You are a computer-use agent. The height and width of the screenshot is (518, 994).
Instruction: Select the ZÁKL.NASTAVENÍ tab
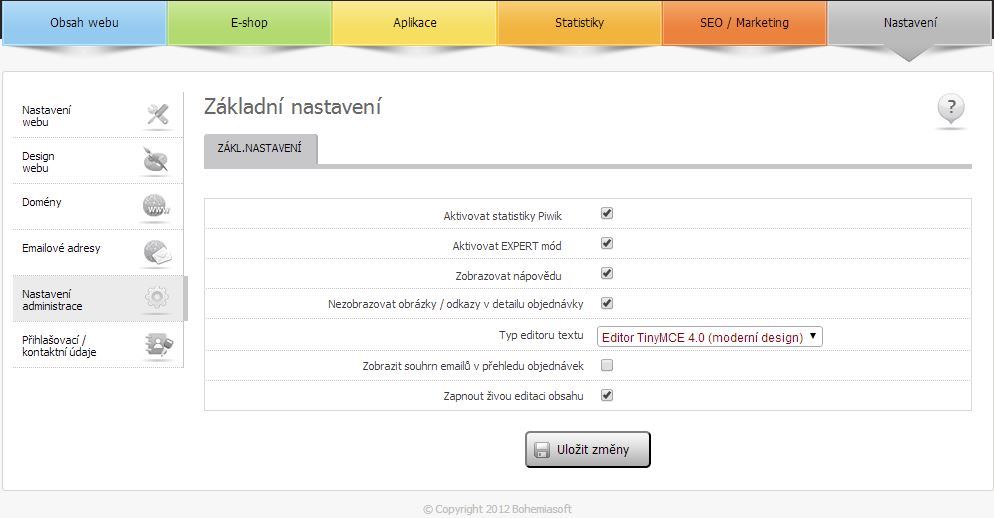click(260, 149)
